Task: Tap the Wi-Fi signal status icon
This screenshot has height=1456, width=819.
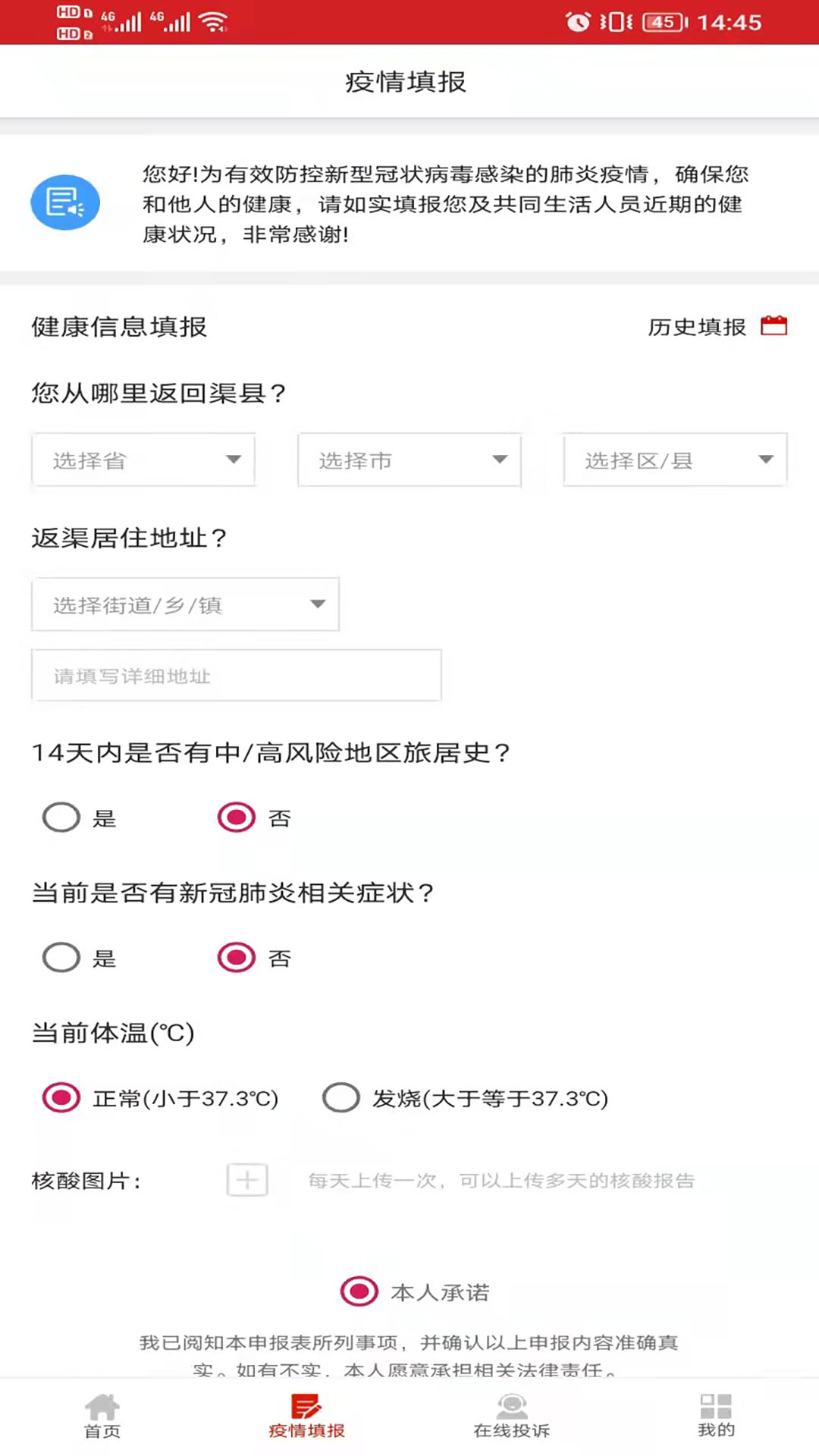Action: click(214, 22)
